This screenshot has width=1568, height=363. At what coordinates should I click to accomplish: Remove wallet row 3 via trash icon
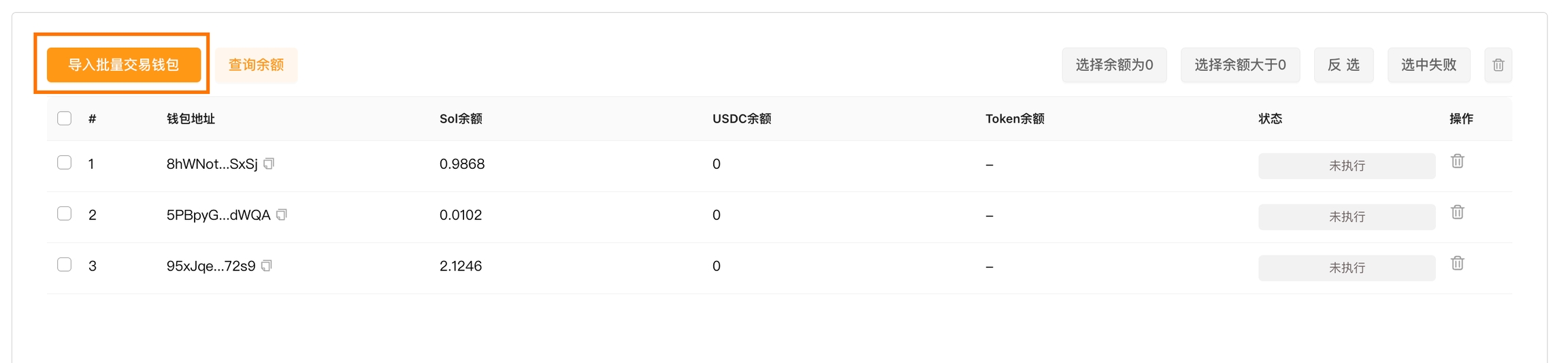[x=1457, y=264]
